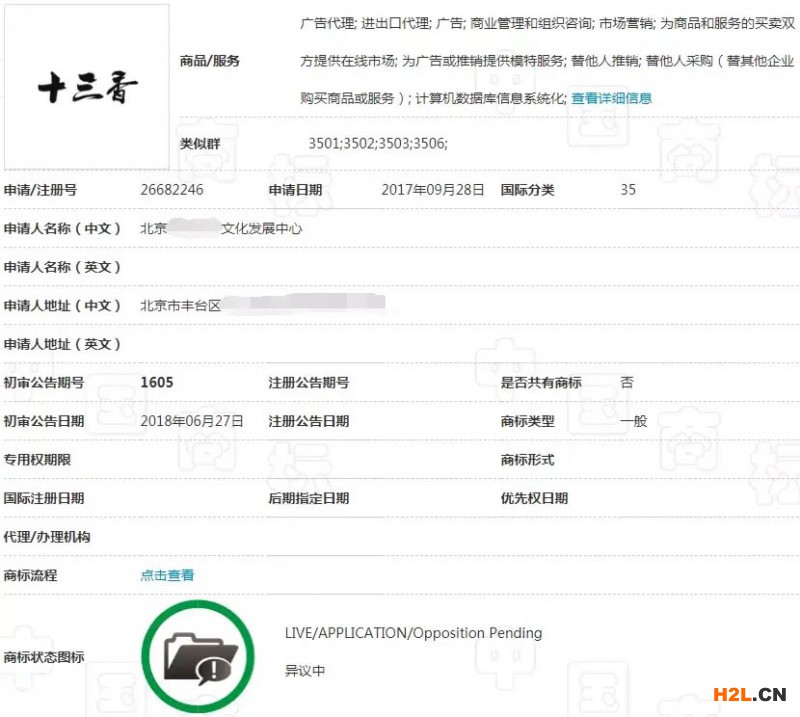
Task: Click the 注册公告日期 label
Action: pyautogui.click(x=309, y=421)
